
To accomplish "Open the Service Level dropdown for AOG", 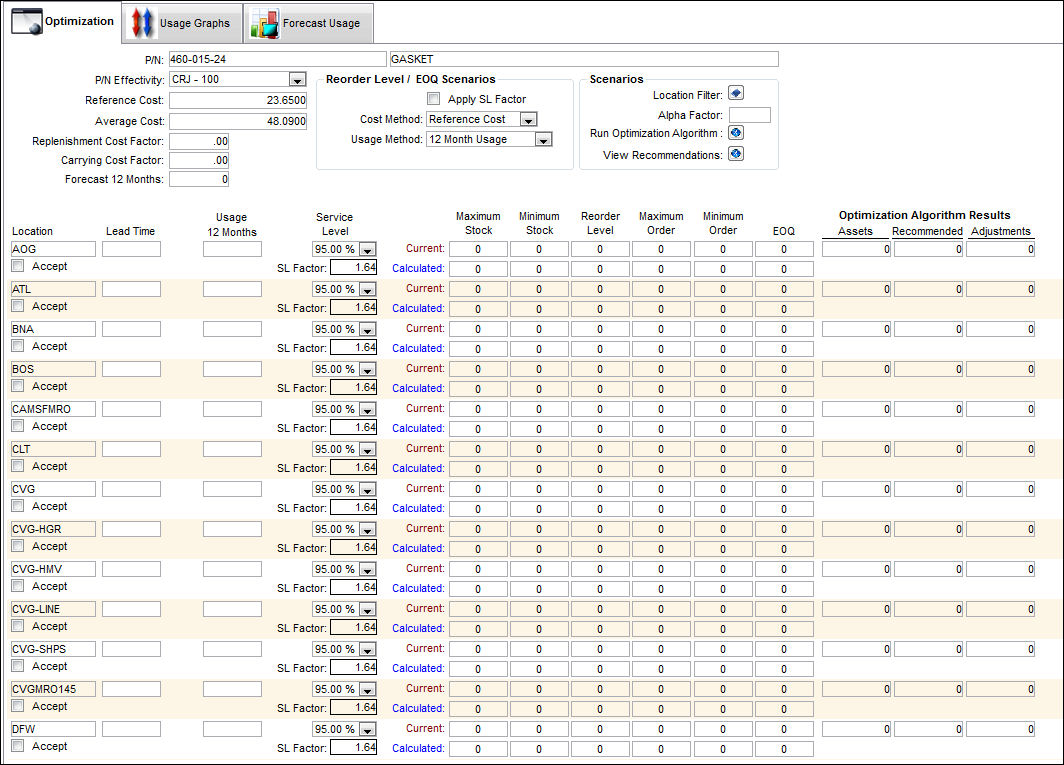I will [x=367, y=249].
